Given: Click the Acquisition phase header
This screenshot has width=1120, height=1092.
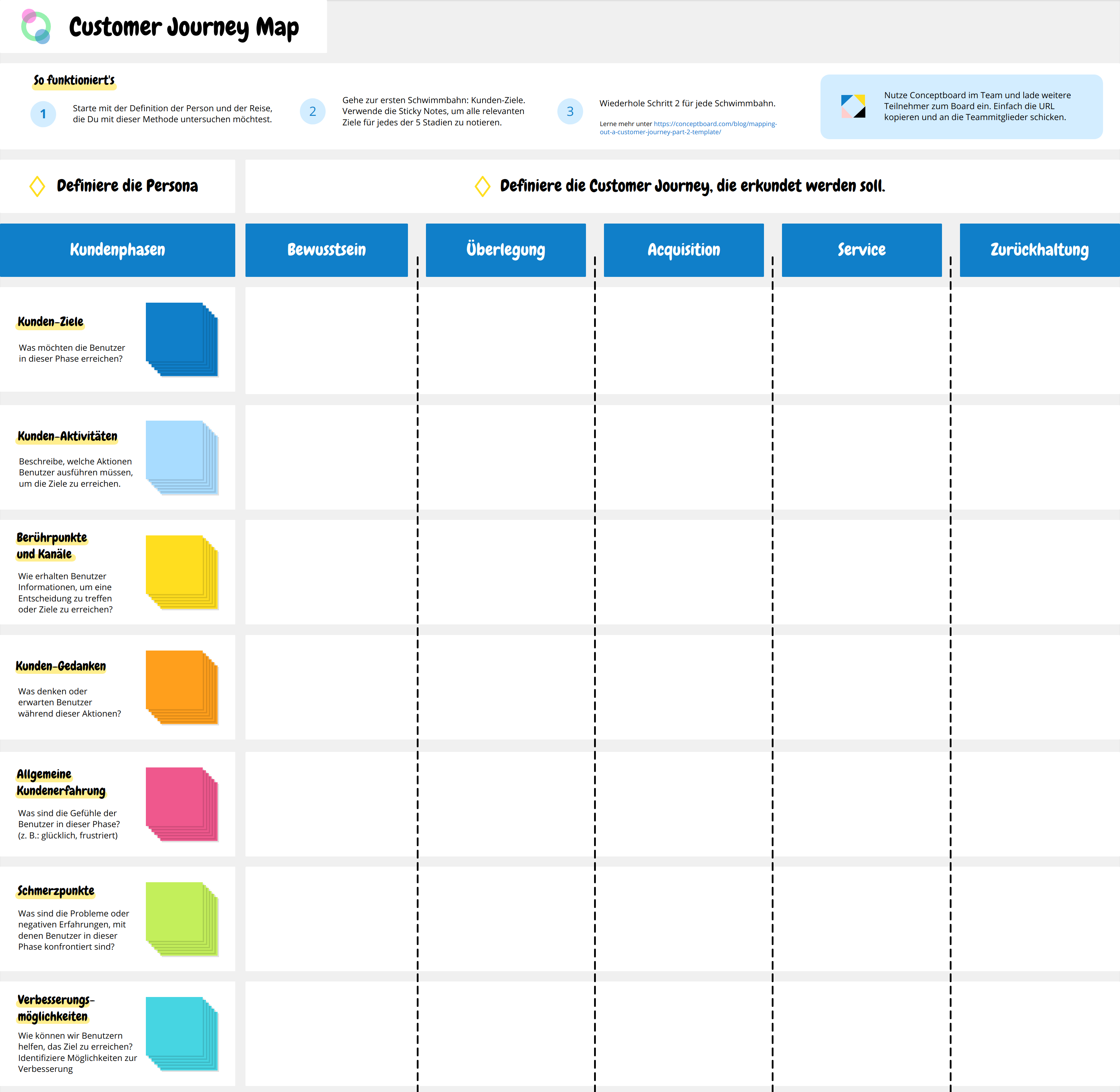Looking at the screenshot, I should click(683, 249).
